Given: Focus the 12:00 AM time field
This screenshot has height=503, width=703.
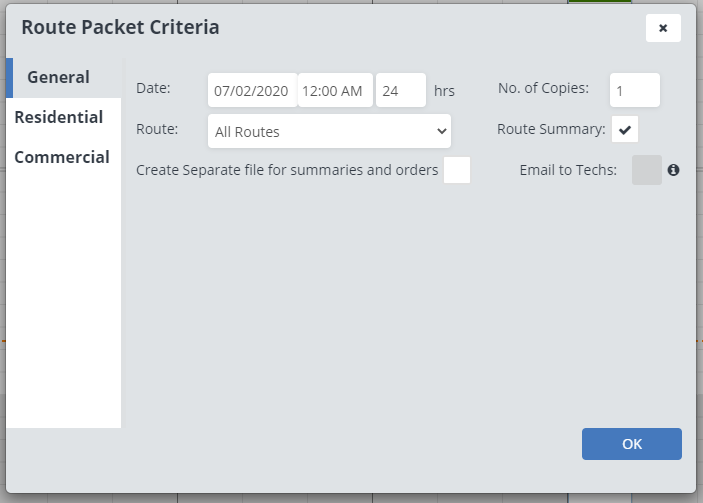Looking at the screenshot, I should (335, 90).
